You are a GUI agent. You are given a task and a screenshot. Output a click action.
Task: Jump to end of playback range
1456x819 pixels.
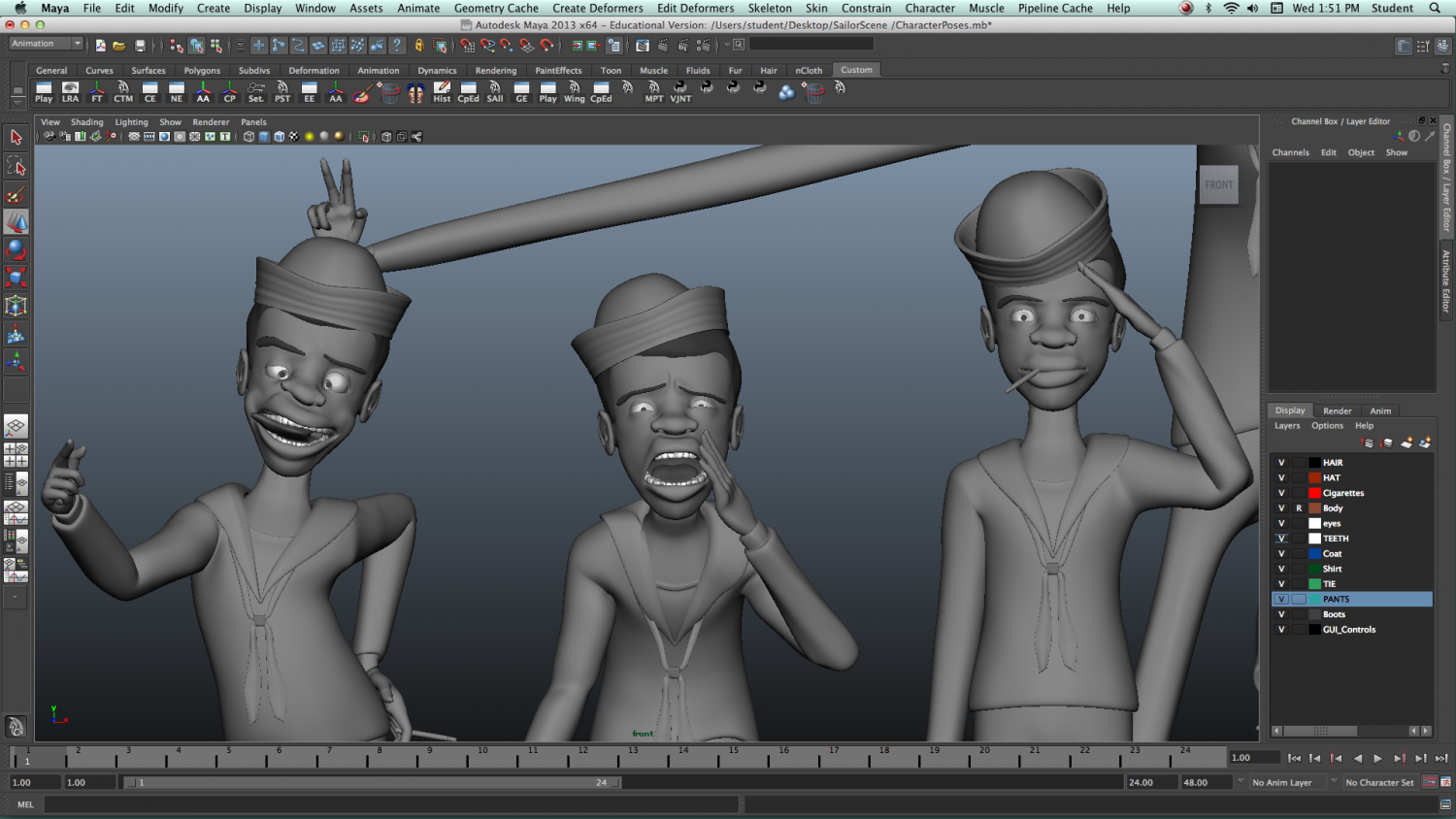tap(1441, 758)
